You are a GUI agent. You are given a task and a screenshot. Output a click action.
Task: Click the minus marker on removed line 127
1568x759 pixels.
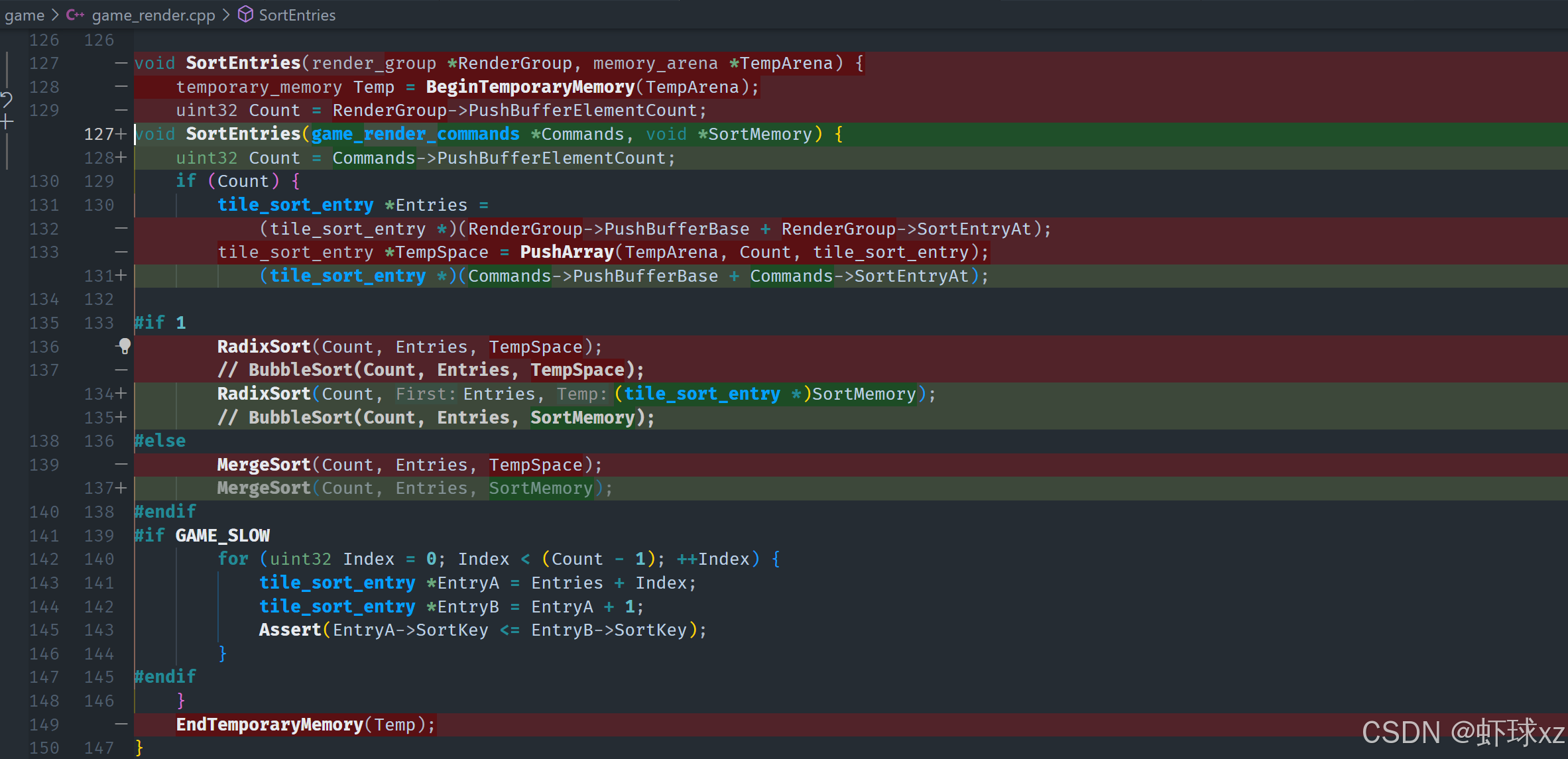pyautogui.click(x=121, y=63)
